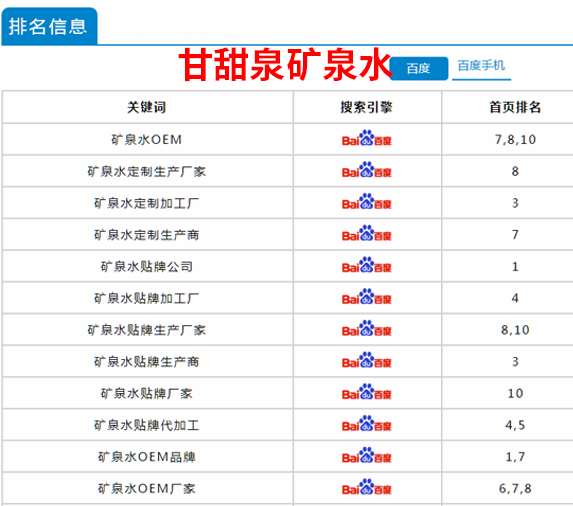Click the 关键词 column header
This screenshot has width=573, height=506.
[x=147, y=107]
